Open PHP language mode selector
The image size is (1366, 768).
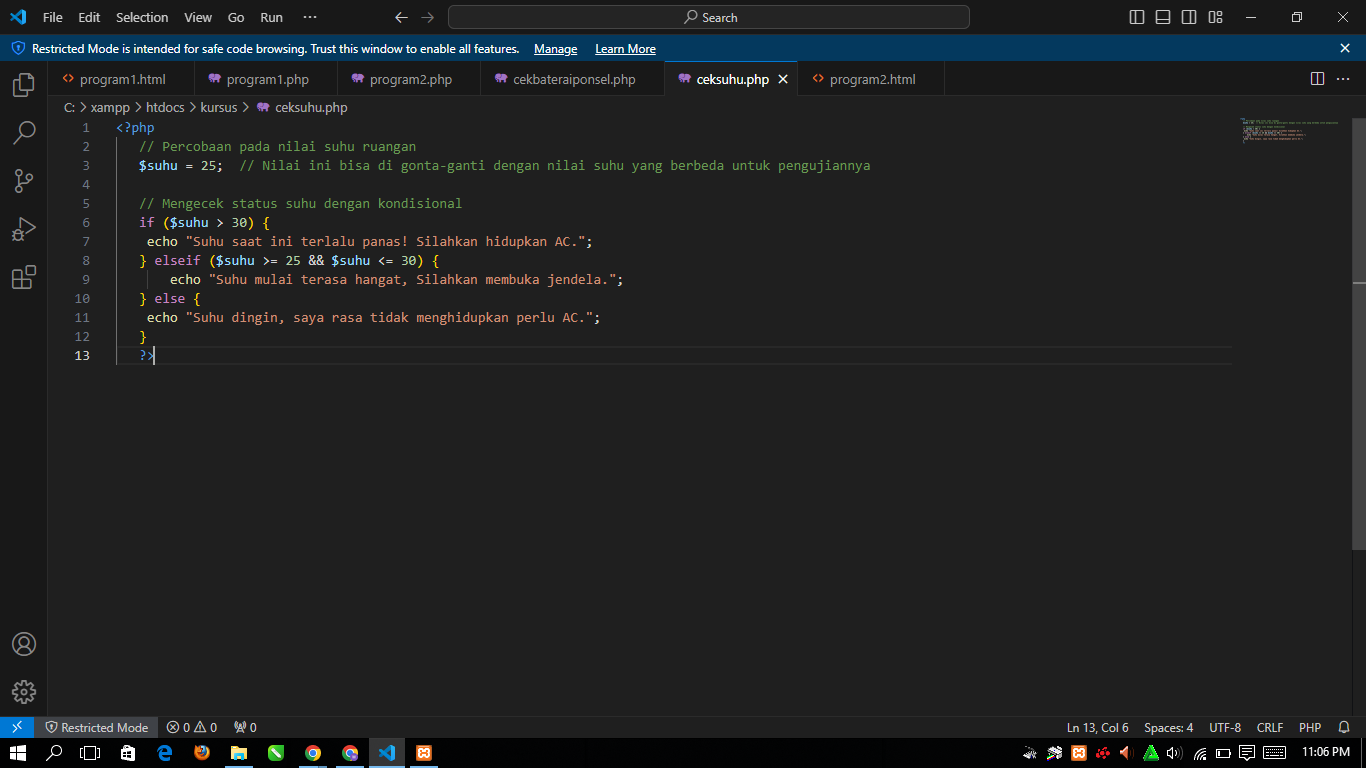tap(1309, 727)
